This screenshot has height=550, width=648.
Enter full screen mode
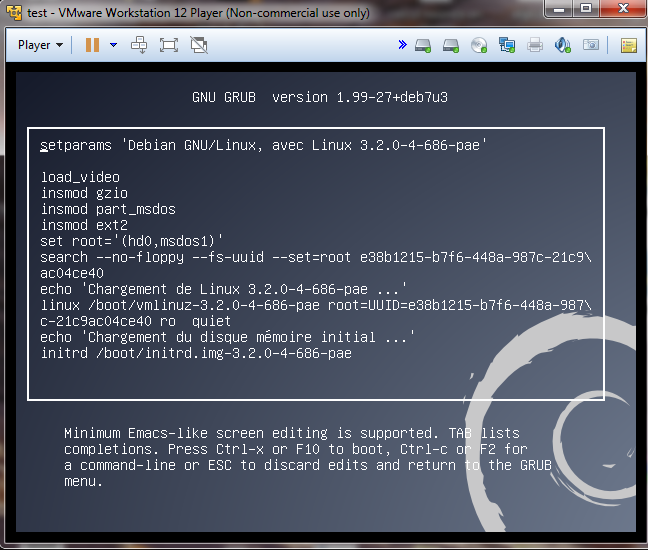pyautogui.click(x=169, y=45)
